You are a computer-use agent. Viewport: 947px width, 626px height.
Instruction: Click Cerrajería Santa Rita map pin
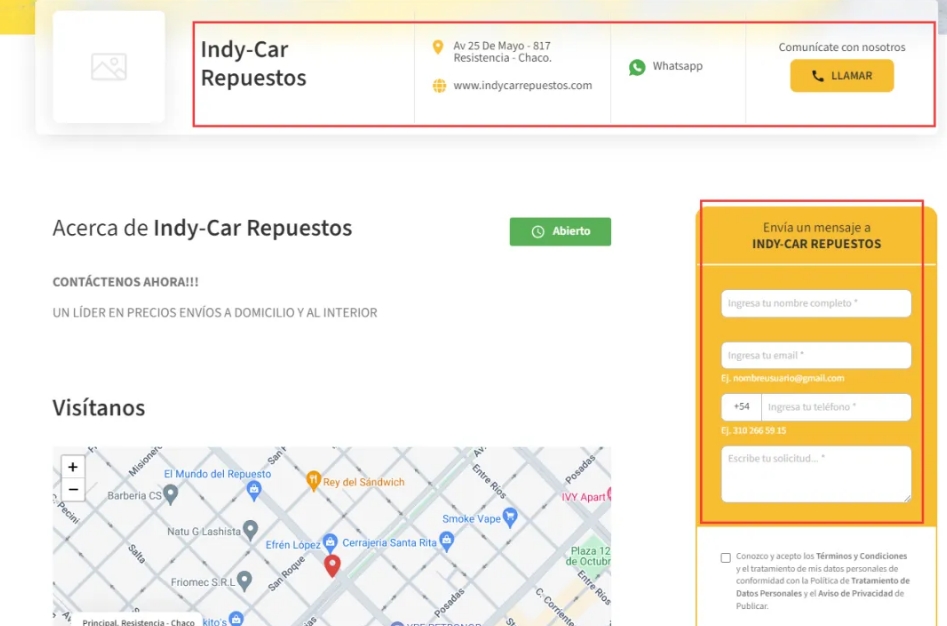coord(446,541)
